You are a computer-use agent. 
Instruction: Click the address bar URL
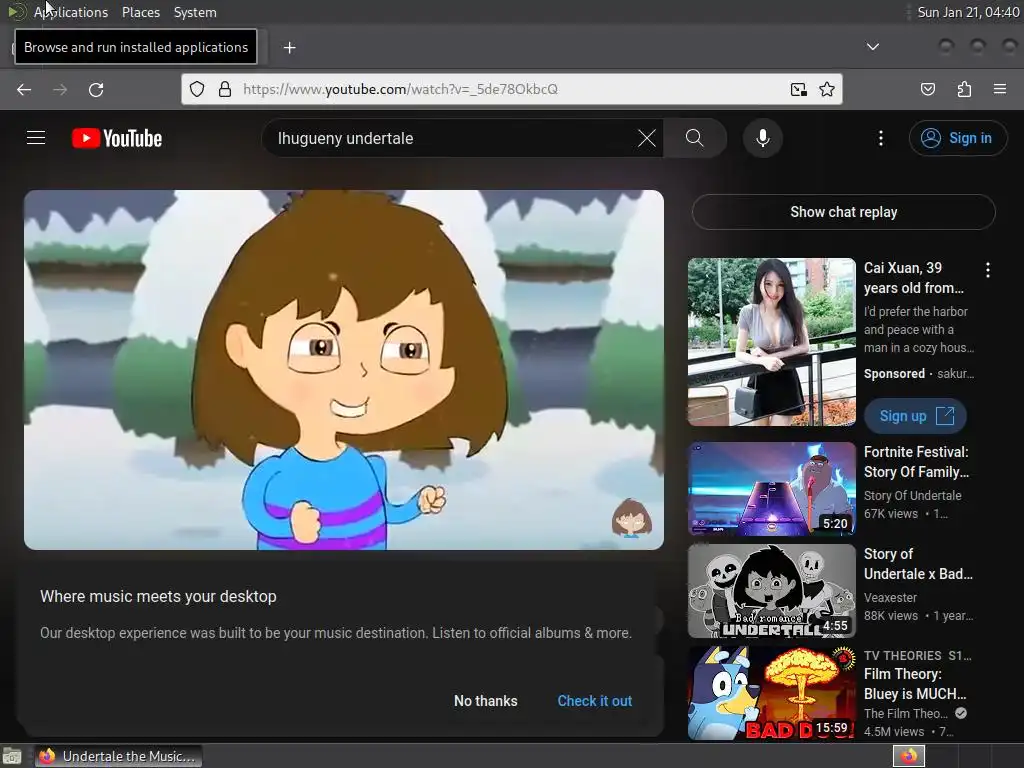click(400, 89)
